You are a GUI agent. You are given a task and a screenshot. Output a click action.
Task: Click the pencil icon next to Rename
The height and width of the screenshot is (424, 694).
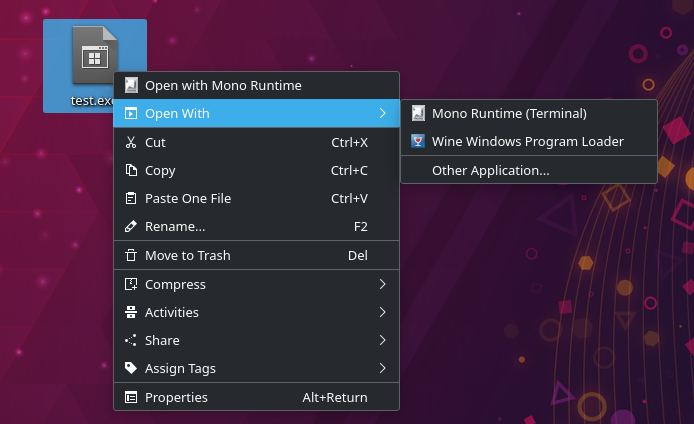[131, 226]
